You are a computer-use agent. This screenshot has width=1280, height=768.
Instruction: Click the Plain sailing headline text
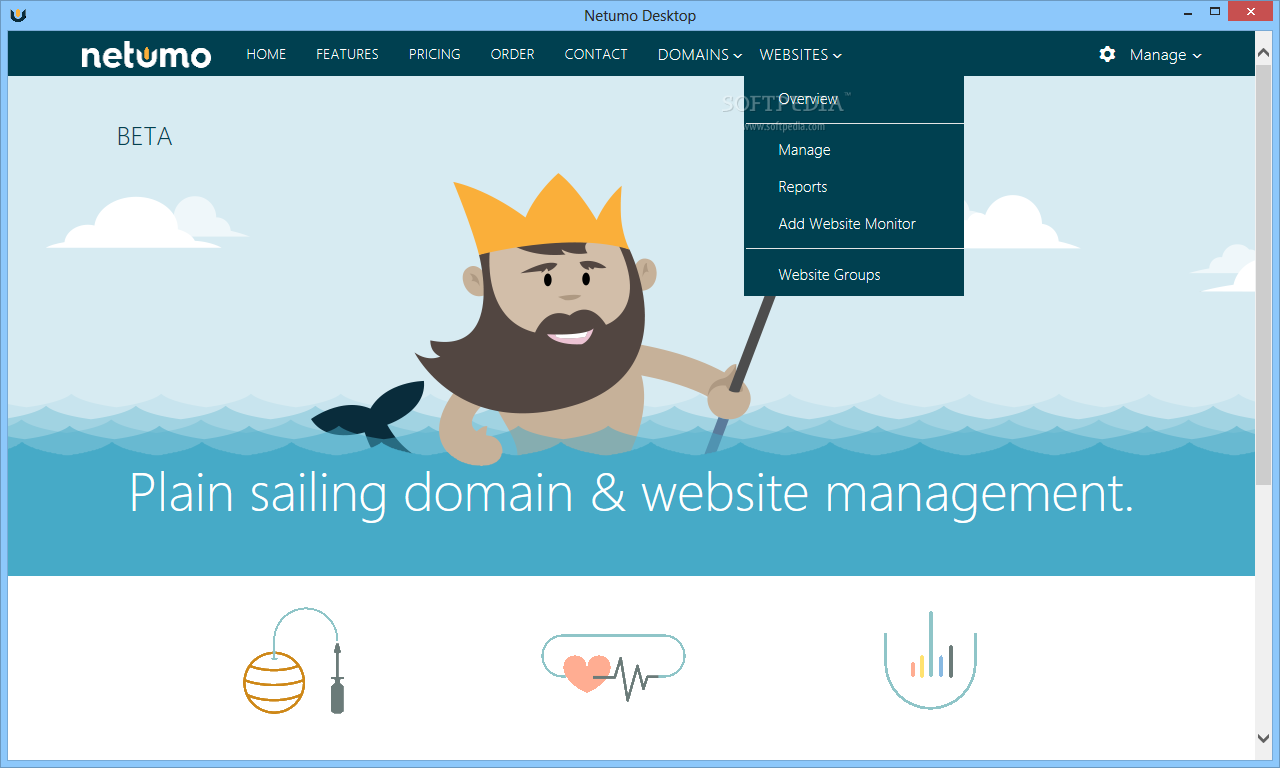coord(632,493)
